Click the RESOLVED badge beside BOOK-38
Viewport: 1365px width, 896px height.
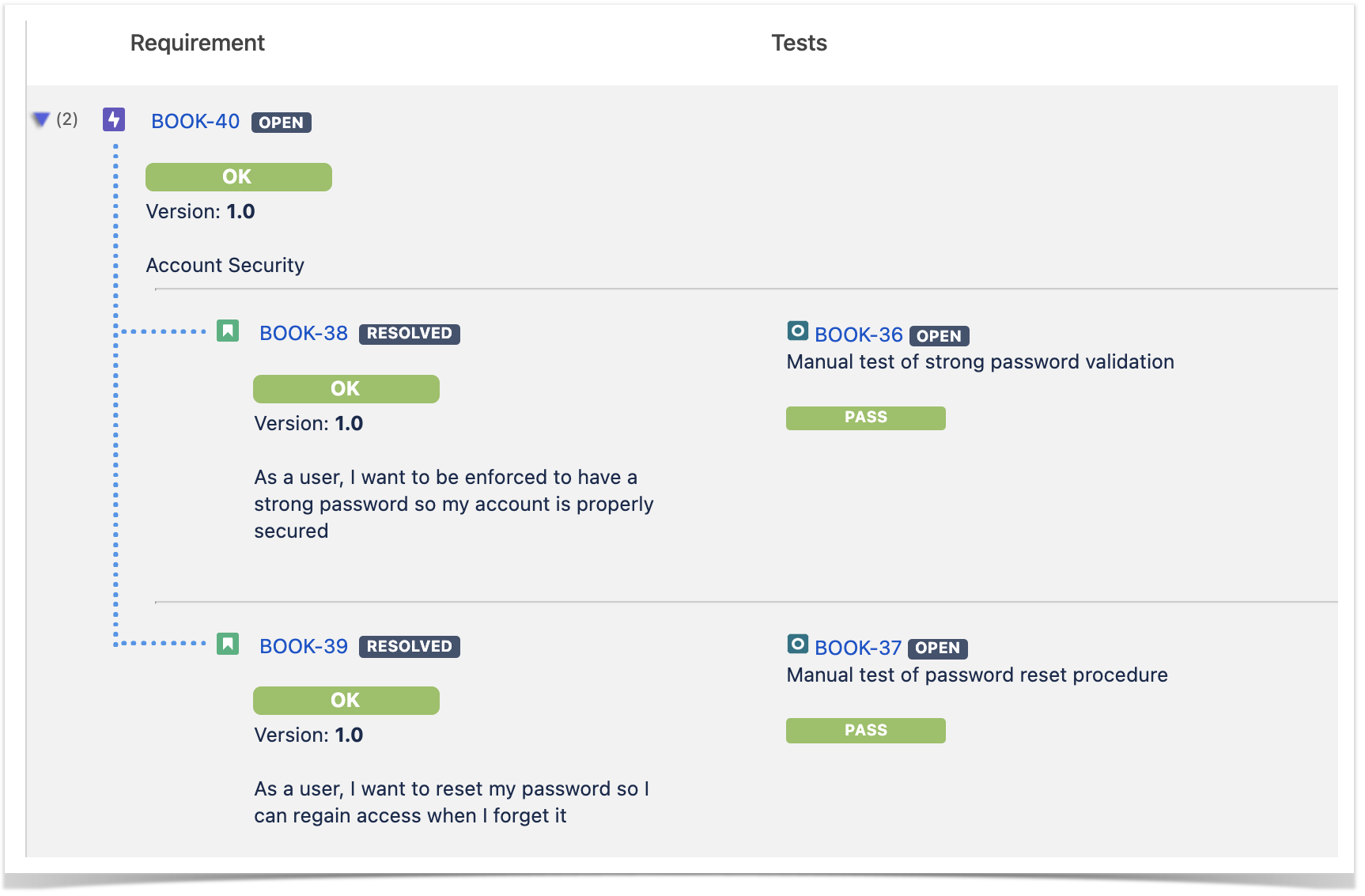pos(410,334)
